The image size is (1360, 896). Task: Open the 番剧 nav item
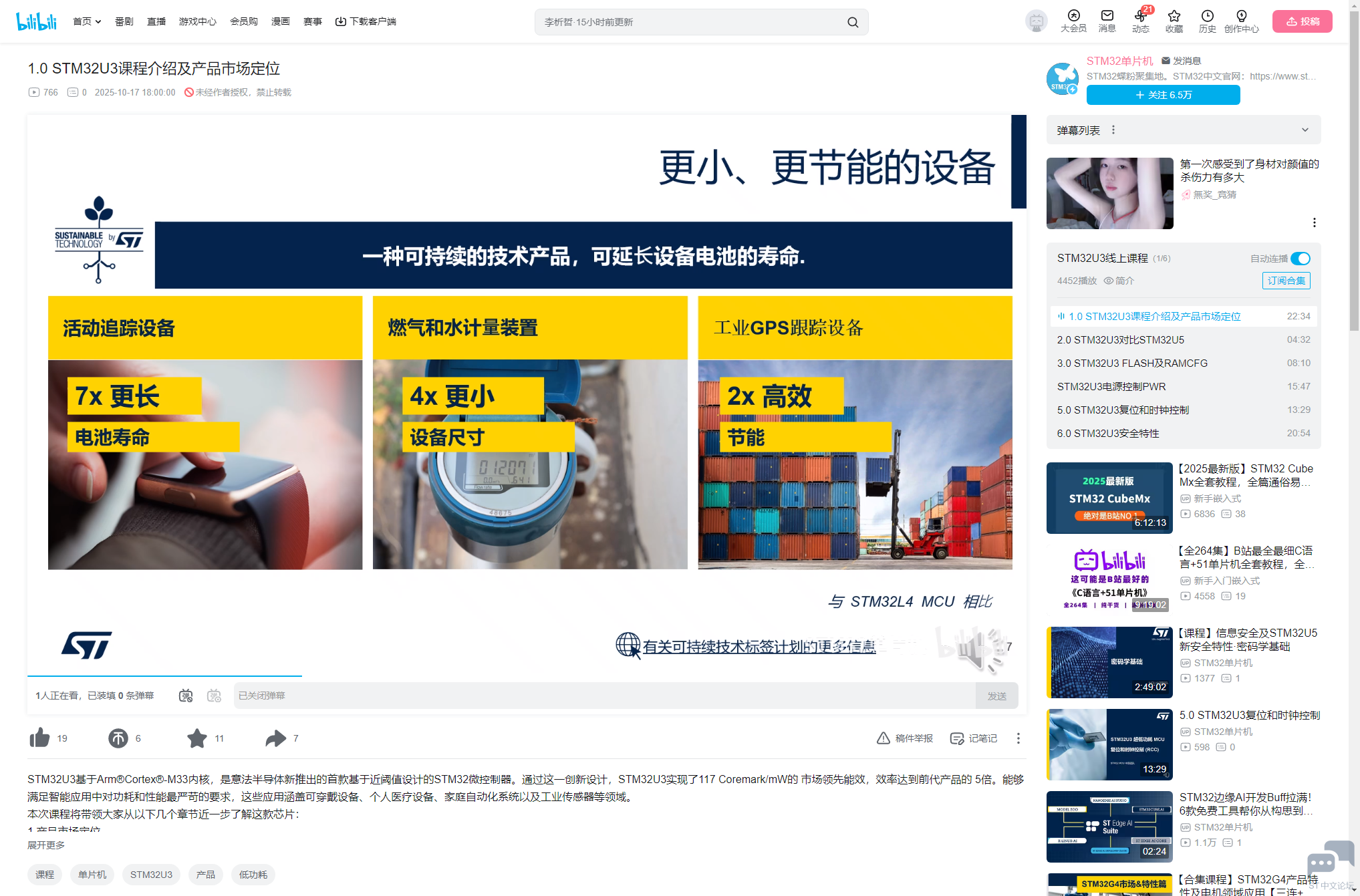[124, 21]
